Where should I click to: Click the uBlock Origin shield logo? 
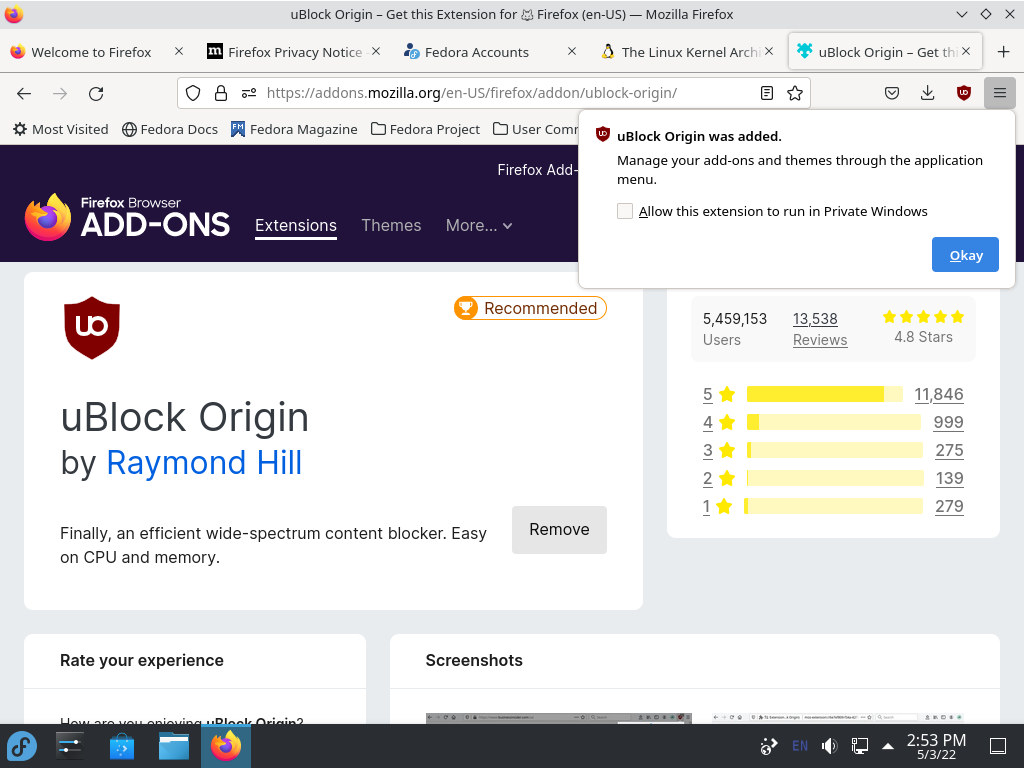[92, 328]
